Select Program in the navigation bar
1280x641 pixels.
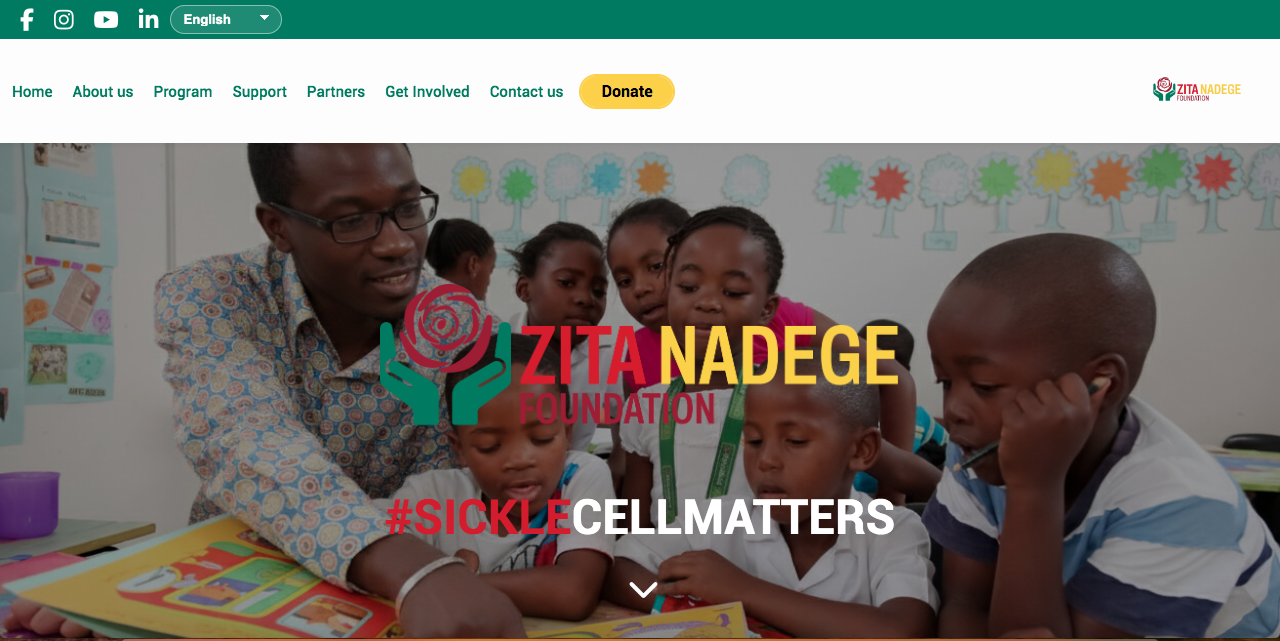[183, 92]
